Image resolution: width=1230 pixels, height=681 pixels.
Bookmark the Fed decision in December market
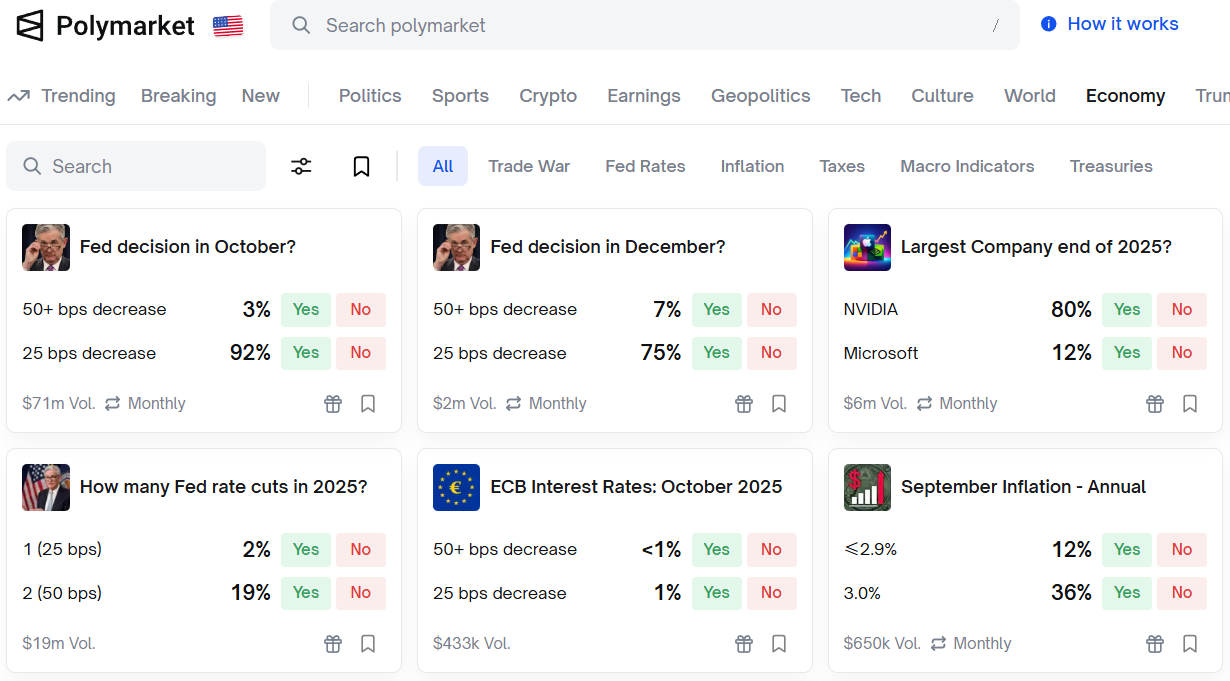(779, 404)
